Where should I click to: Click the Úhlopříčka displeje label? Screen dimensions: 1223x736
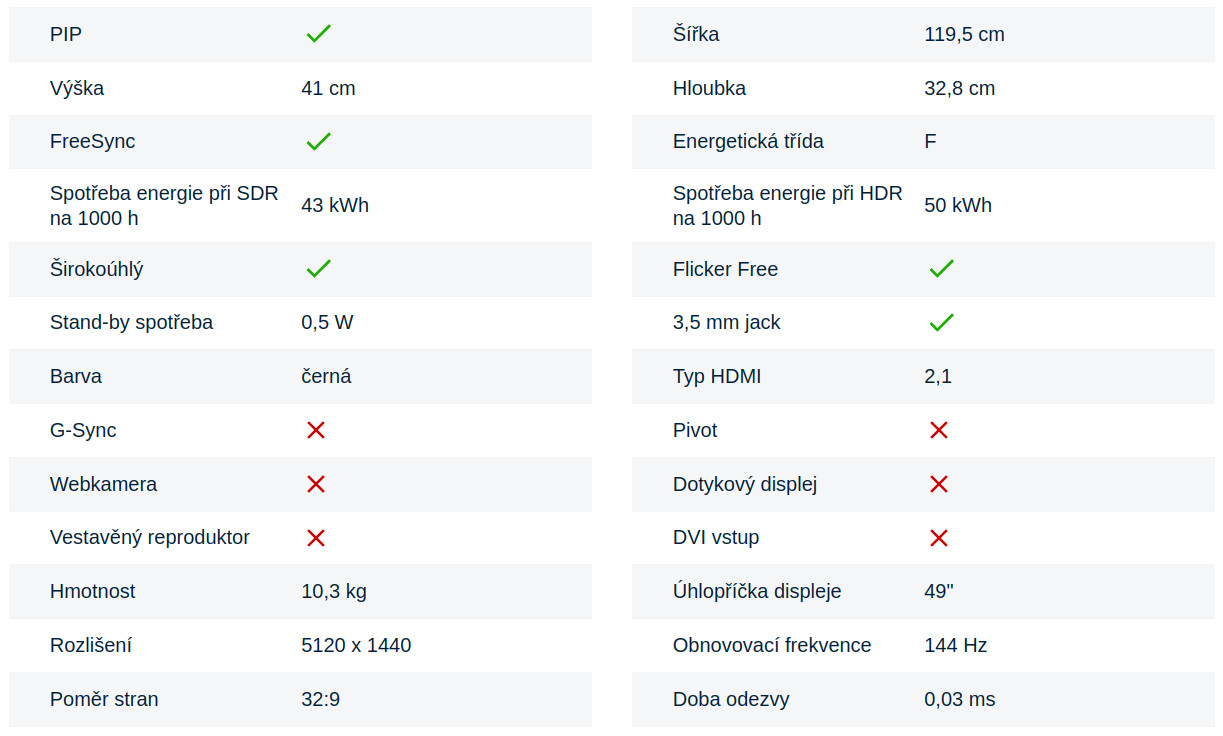[757, 591]
